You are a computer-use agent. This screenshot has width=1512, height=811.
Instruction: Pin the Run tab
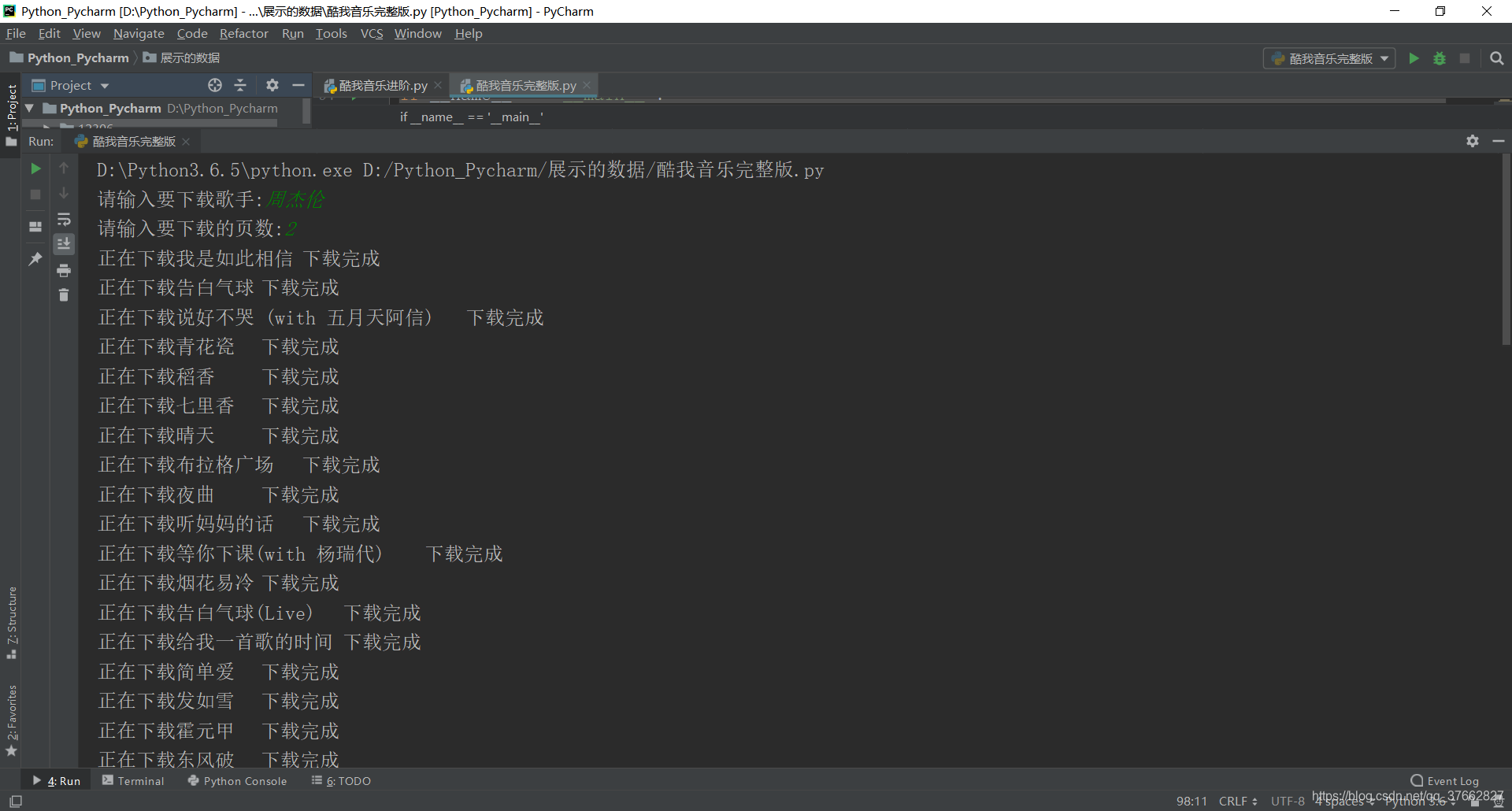35,258
